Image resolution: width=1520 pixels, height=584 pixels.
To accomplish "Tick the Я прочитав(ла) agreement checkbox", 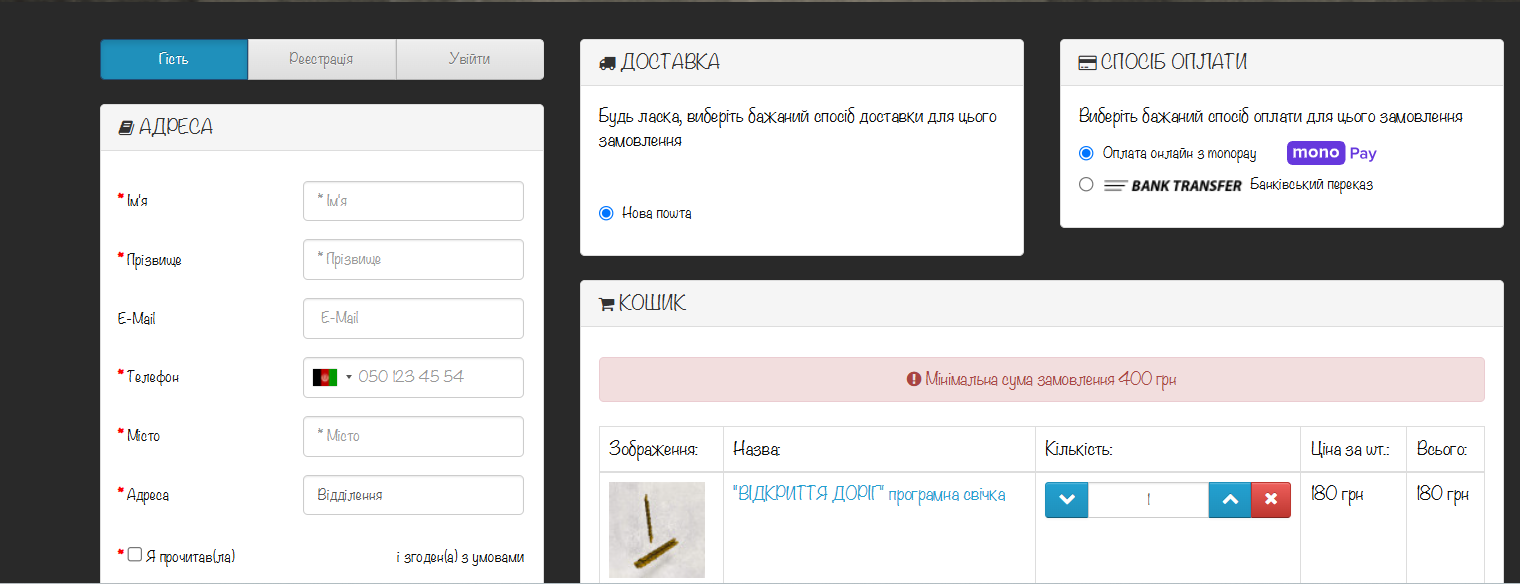I will point(135,555).
